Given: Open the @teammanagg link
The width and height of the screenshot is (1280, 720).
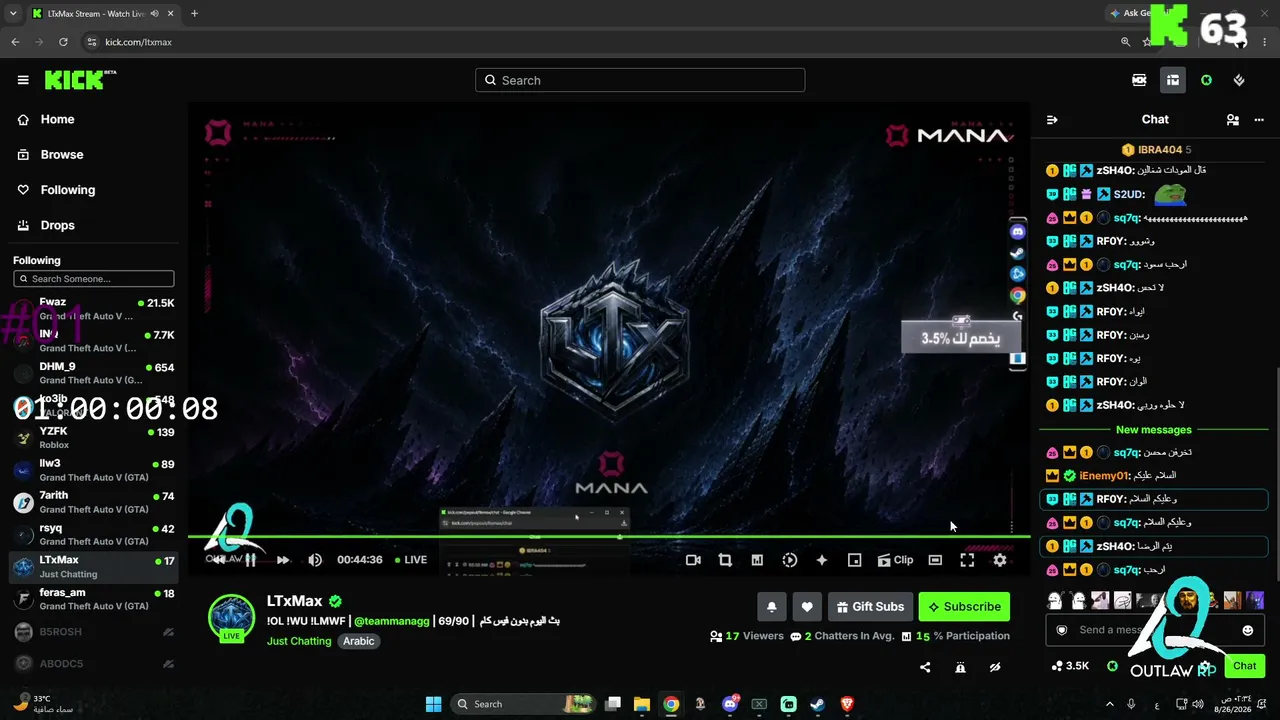Looking at the screenshot, I should (x=391, y=621).
